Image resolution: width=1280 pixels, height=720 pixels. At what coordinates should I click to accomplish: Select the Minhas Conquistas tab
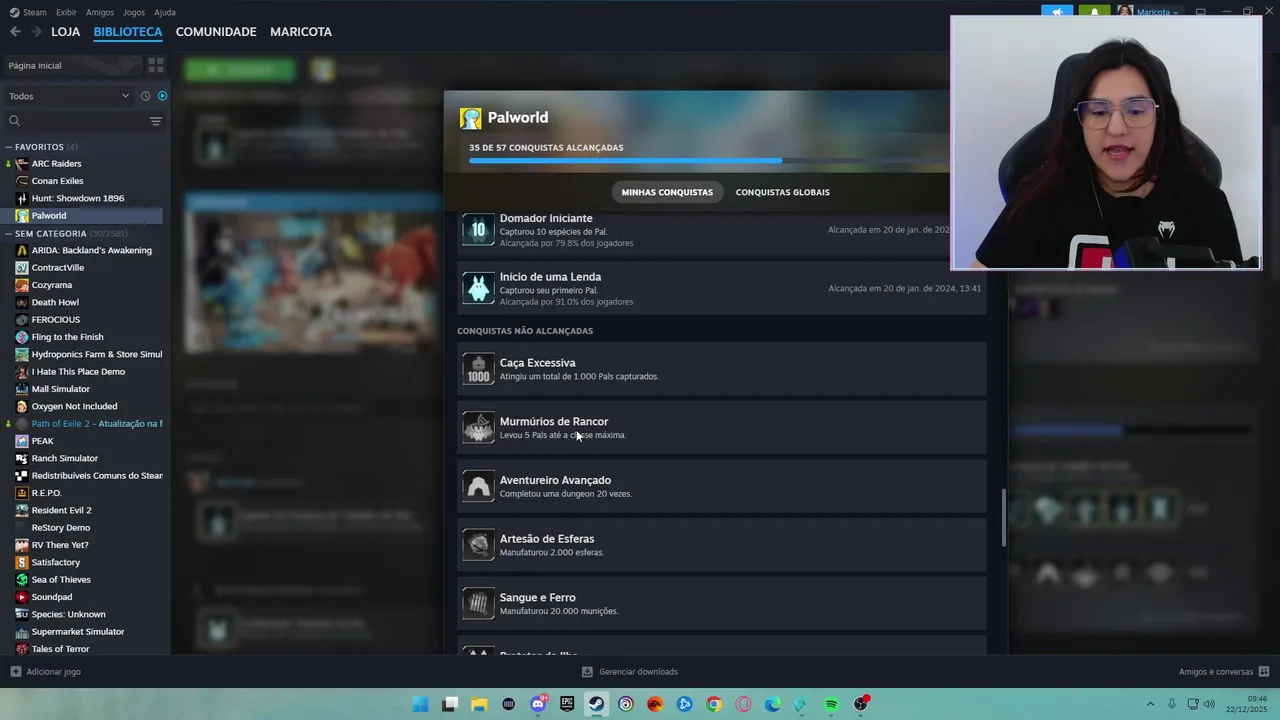pos(667,192)
